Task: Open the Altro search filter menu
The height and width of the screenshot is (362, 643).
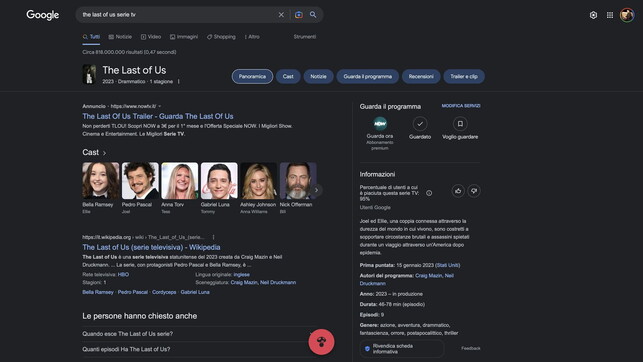Action: pyautogui.click(x=252, y=37)
